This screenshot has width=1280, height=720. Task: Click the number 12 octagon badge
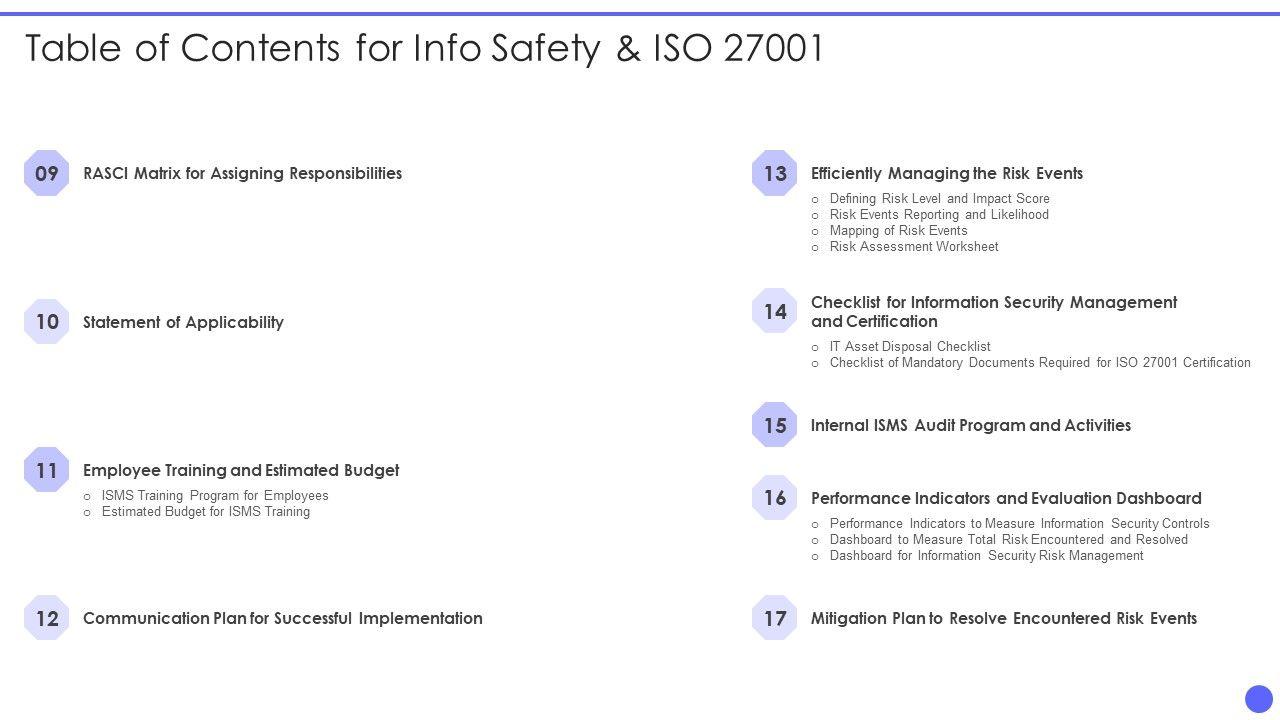pos(47,618)
